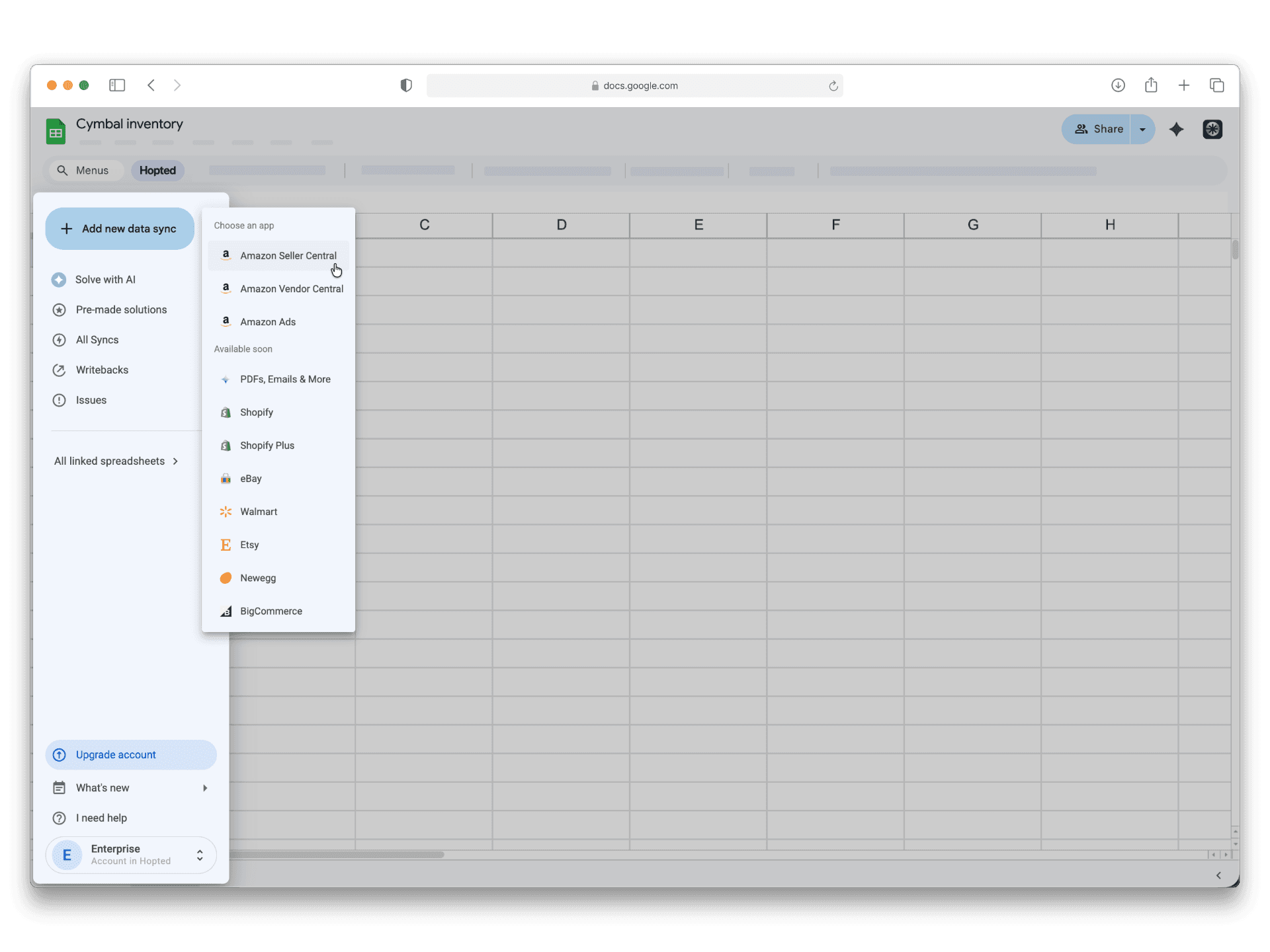Click the Google Sheets home icon

coord(56,130)
